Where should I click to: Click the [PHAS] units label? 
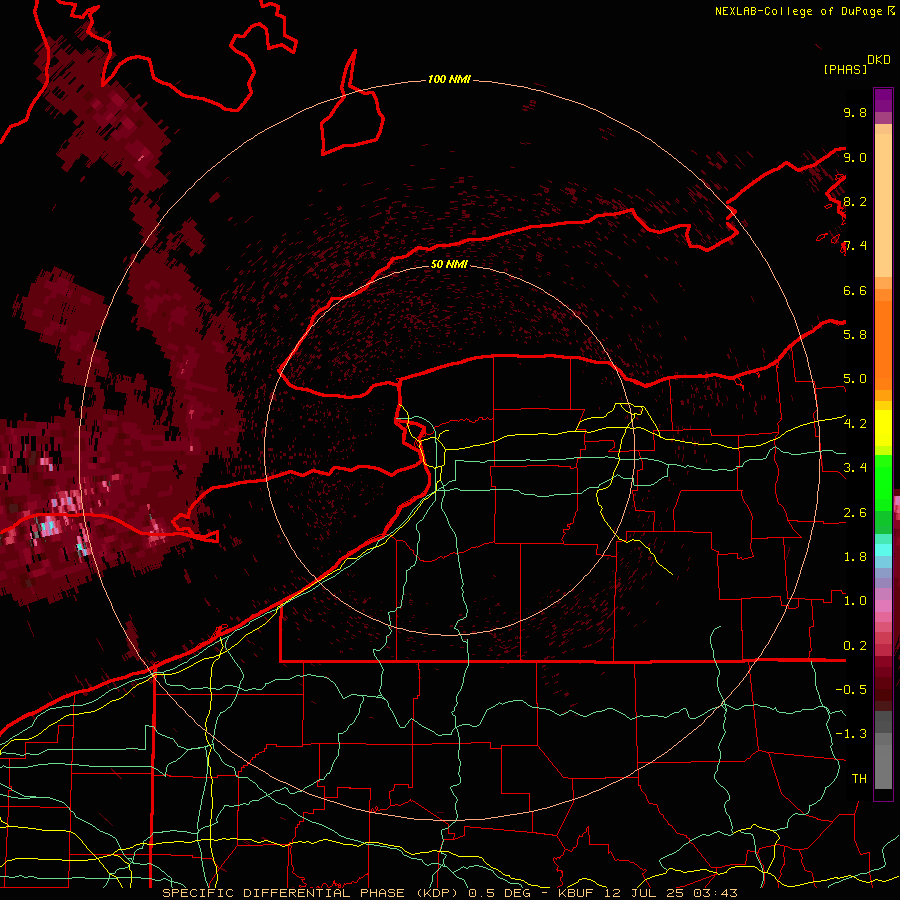click(x=845, y=69)
